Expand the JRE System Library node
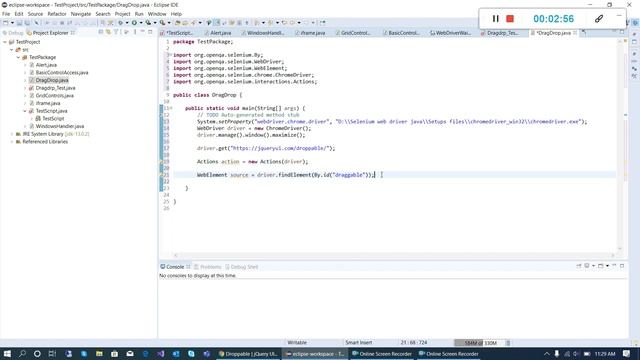The image size is (640, 360). 11,134
